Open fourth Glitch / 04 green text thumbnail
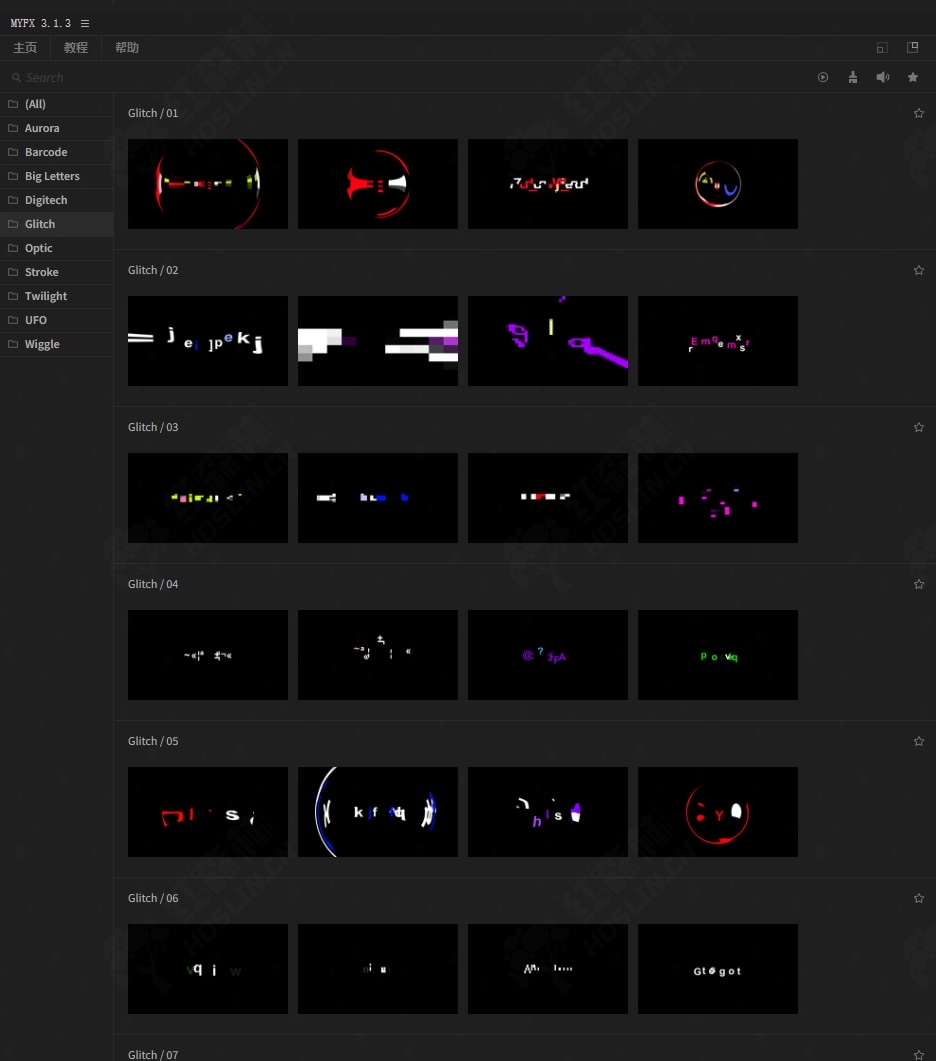The height and width of the screenshot is (1061, 936). [717, 655]
